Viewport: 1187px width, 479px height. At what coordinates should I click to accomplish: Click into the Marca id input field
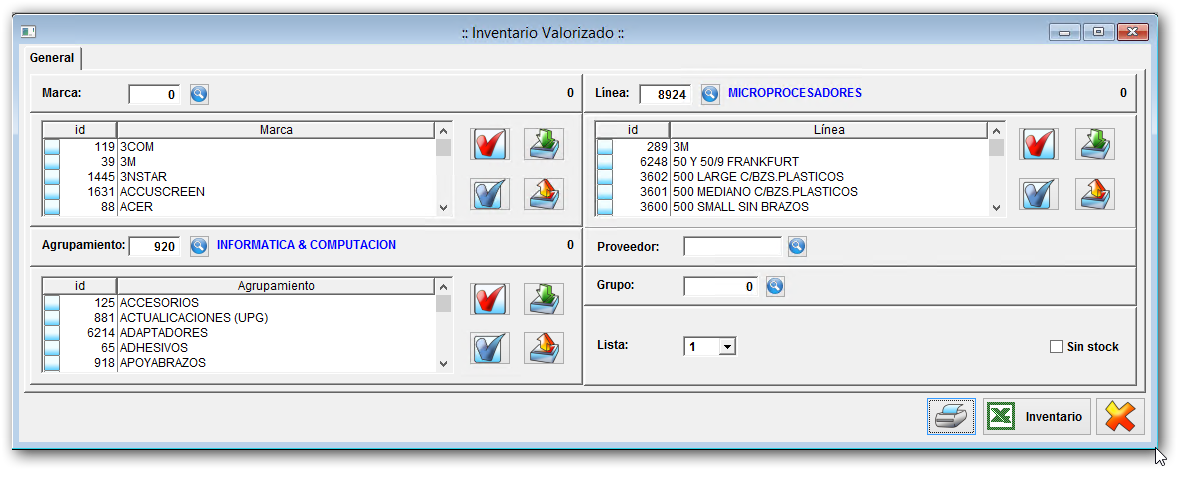(x=154, y=95)
